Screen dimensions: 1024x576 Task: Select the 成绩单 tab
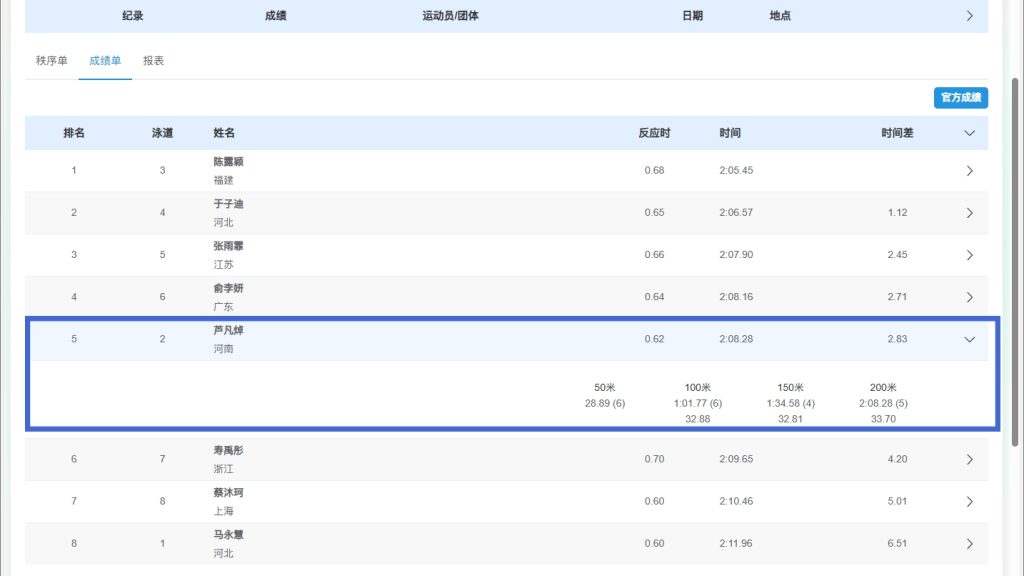[x=105, y=61]
